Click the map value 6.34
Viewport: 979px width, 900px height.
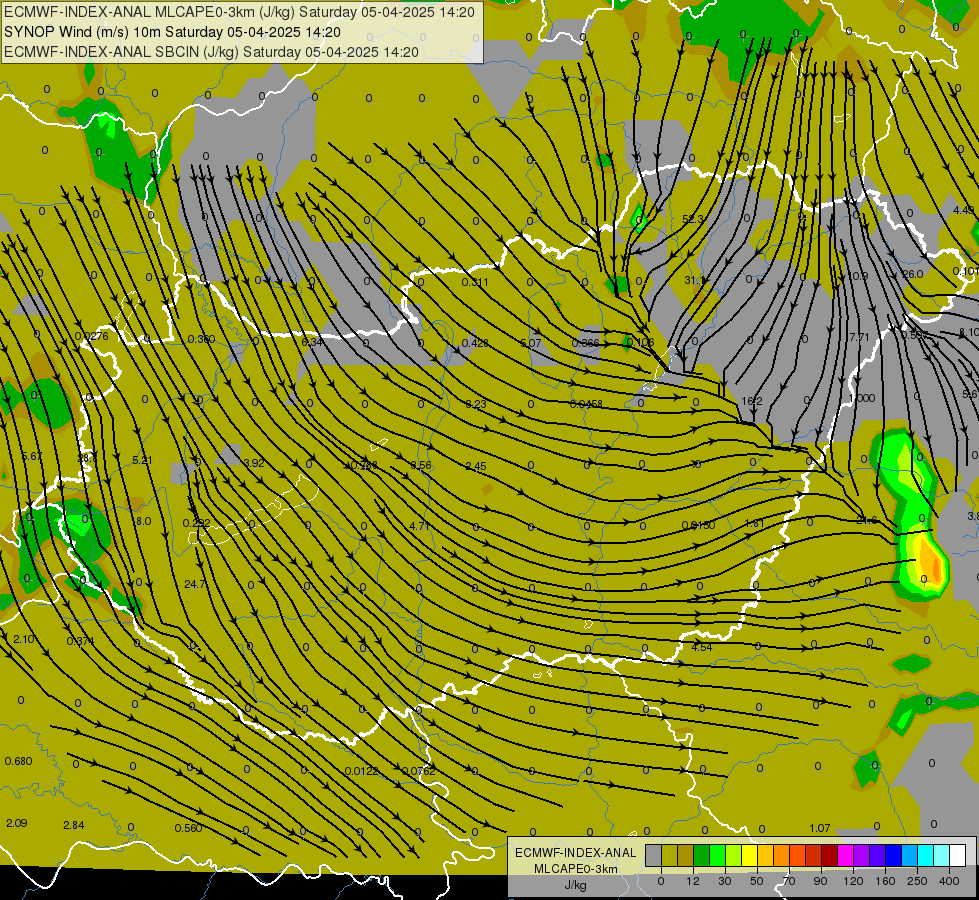click(312, 342)
